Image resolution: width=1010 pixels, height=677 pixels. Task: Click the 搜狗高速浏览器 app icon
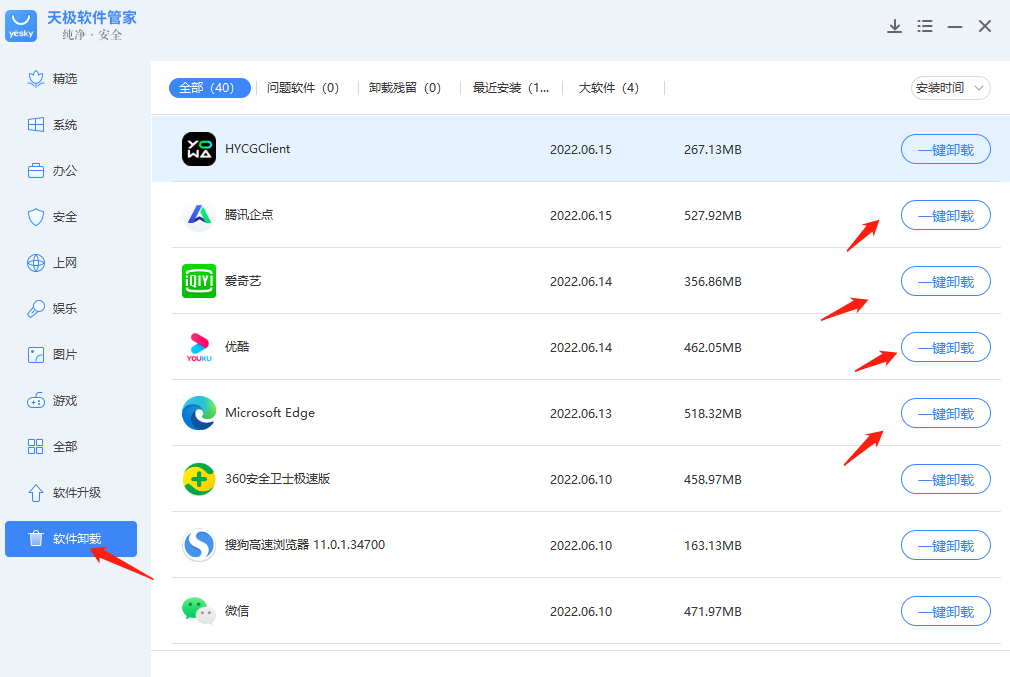point(199,545)
